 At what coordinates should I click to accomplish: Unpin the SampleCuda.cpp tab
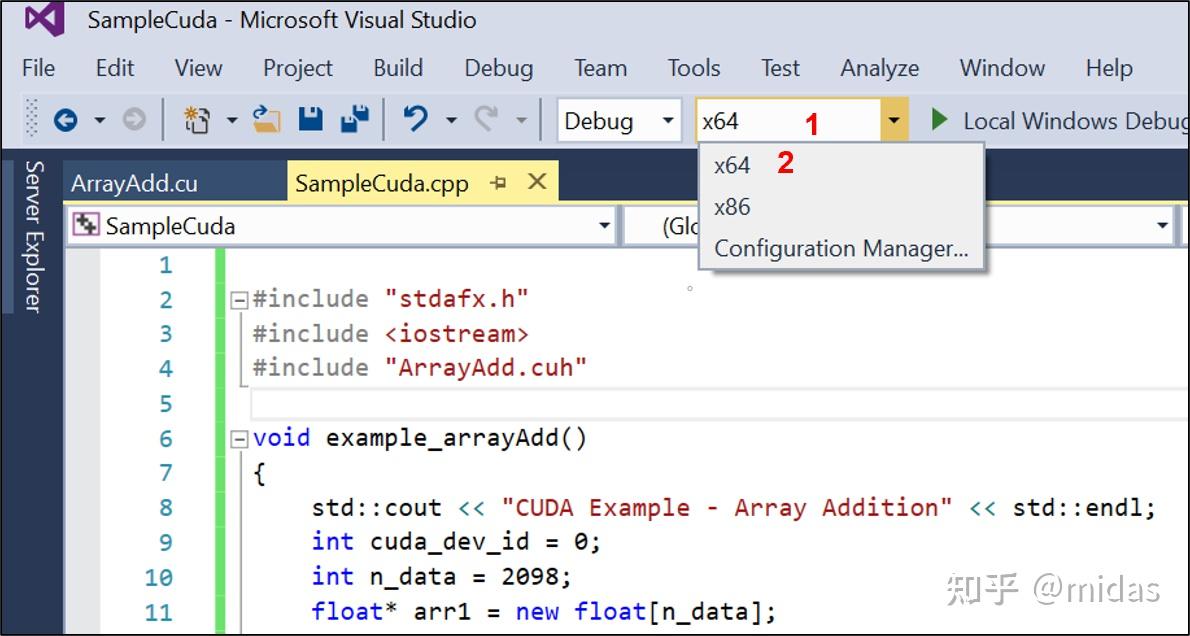tap(500, 182)
